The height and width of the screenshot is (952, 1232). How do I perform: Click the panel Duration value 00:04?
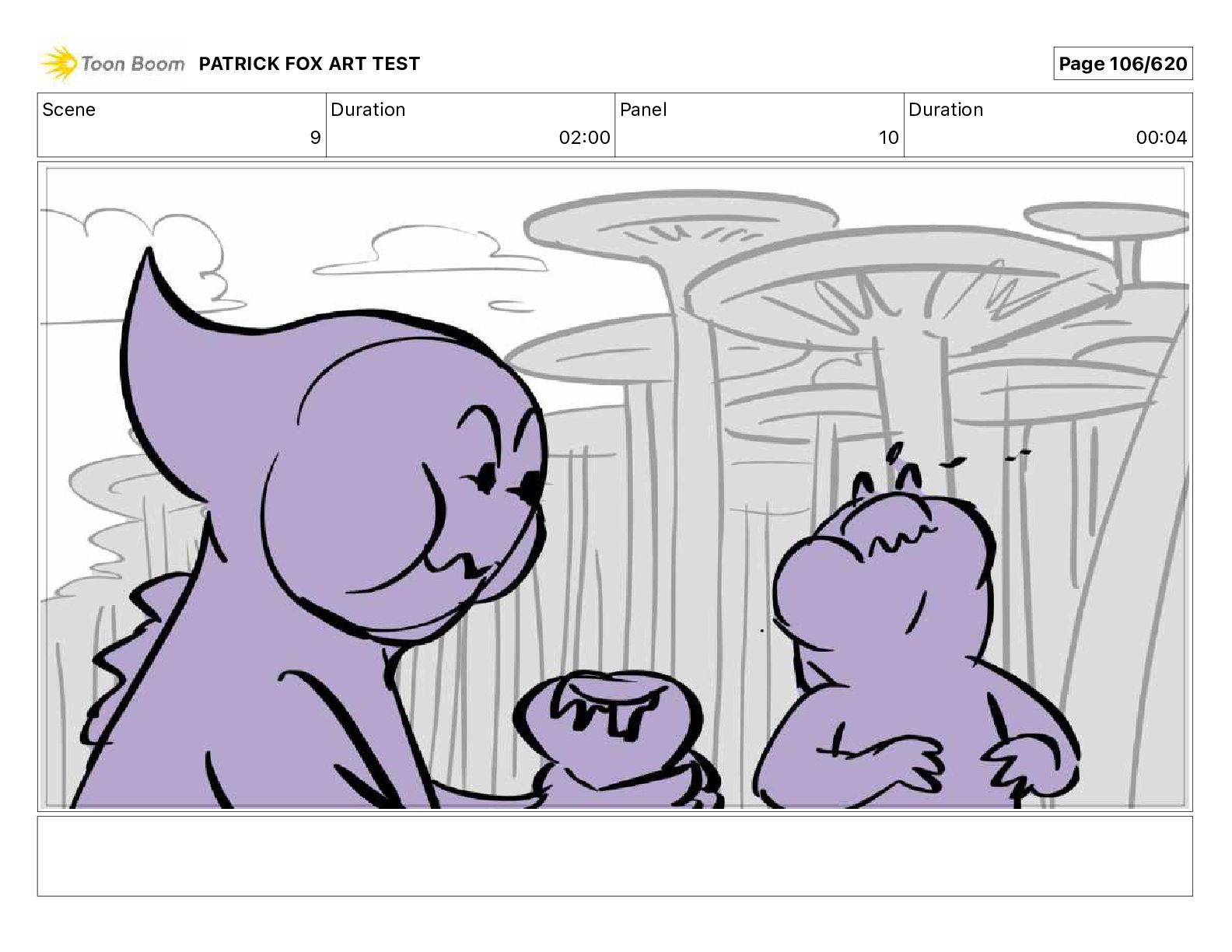(1161, 138)
